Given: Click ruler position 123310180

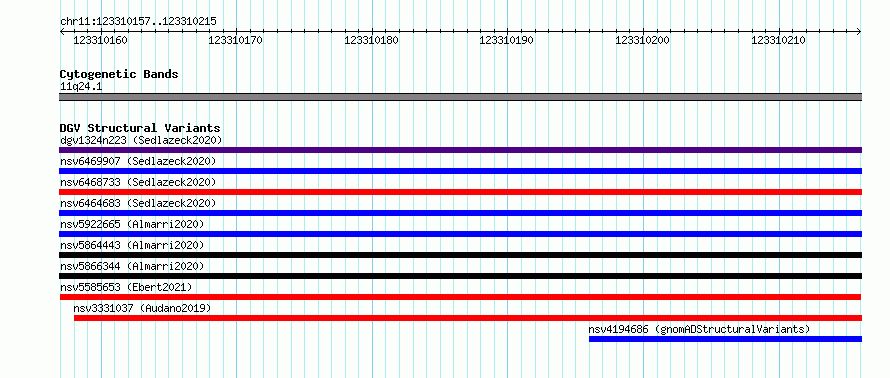Looking at the screenshot, I should coord(372,40).
